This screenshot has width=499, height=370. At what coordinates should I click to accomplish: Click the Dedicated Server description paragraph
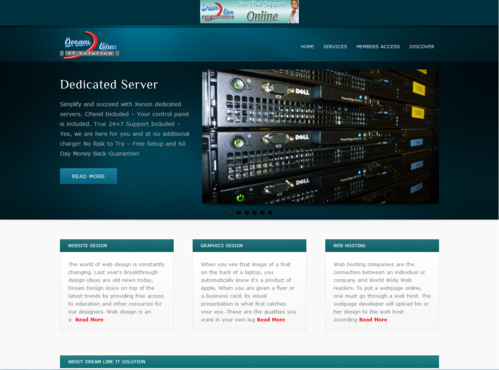pos(125,129)
